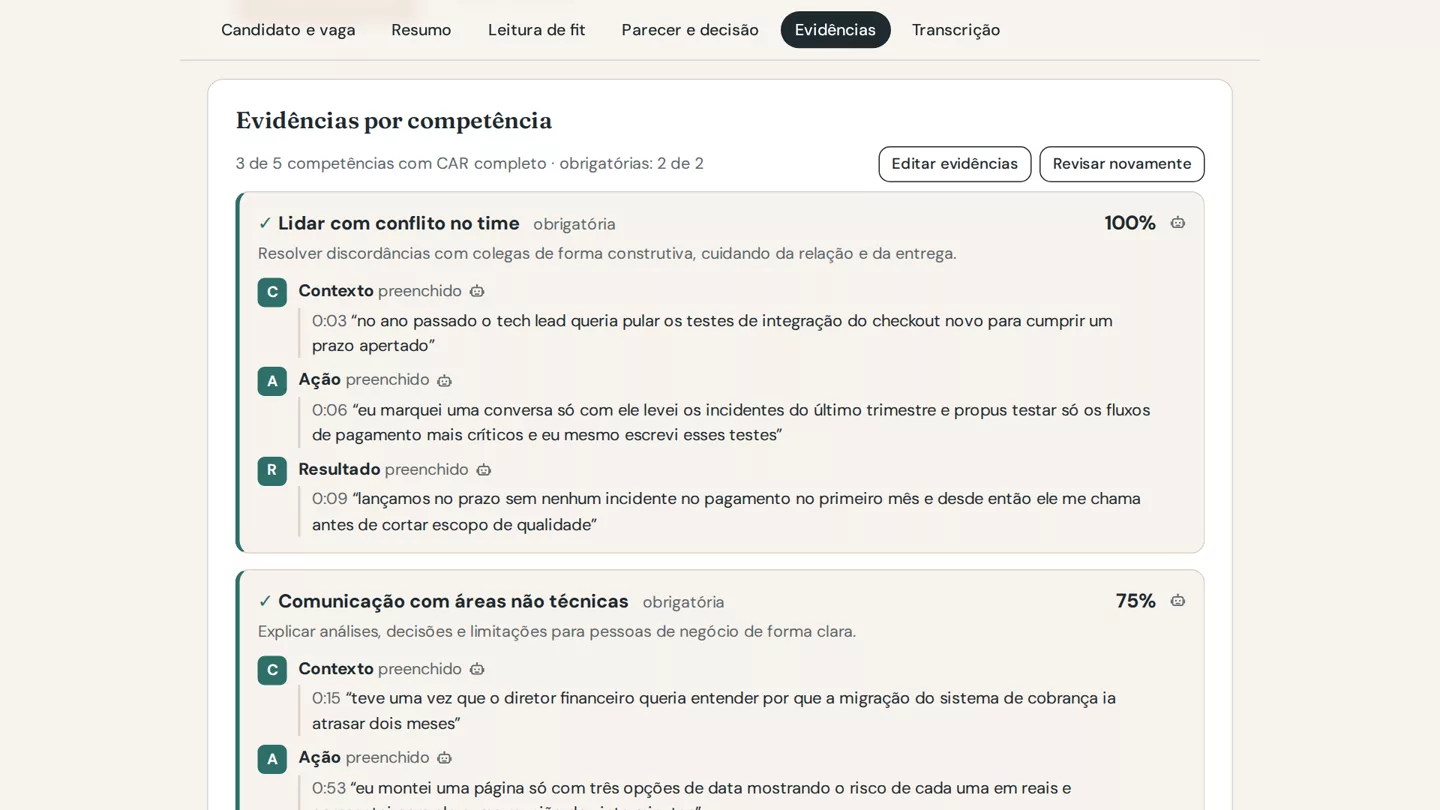The height and width of the screenshot is (810, 1440).
Task: Click the C badge in Comunicação card
Action: (272, 670)
